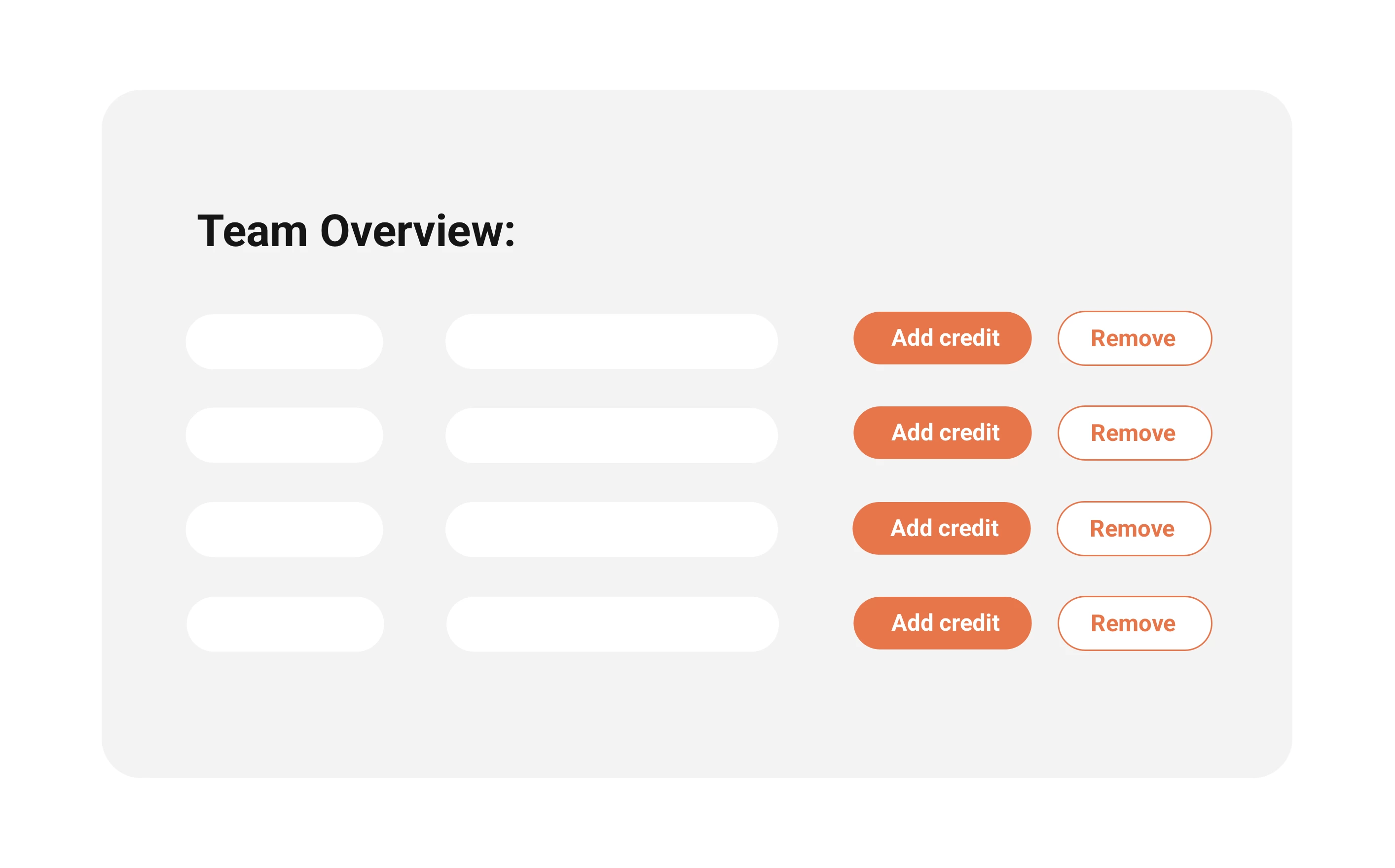Screen dimensions: 1395x868
Task: Remove the fourth team member
Action: coord(1135,623)
